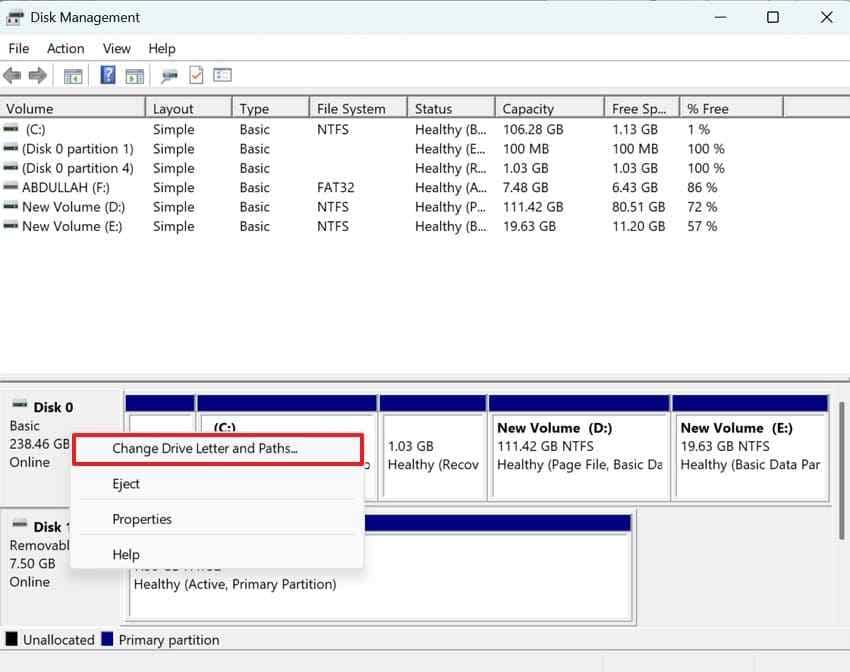Select the 1.03 GB recovery partition block
Image resolution: width=850 pixels, height=672 pixels.
pyautogui.click(x=433, y=447)
